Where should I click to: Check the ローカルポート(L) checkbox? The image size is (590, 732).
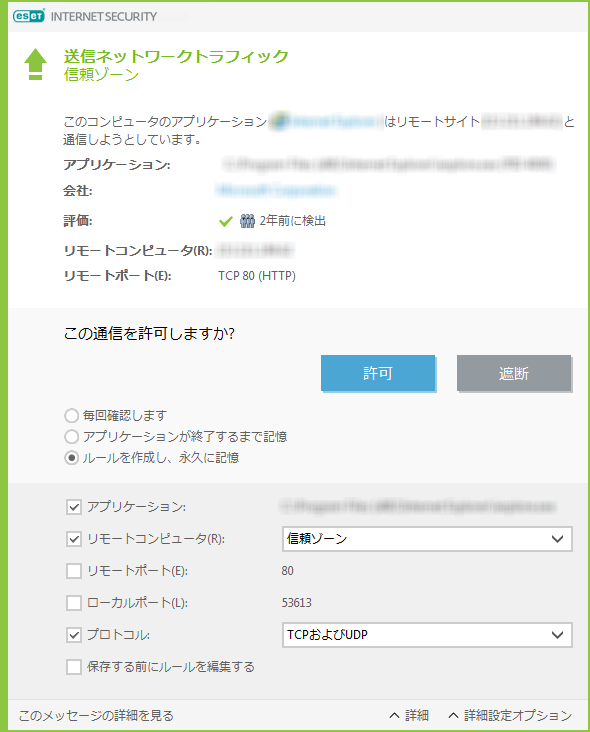[x=74, y=603]
